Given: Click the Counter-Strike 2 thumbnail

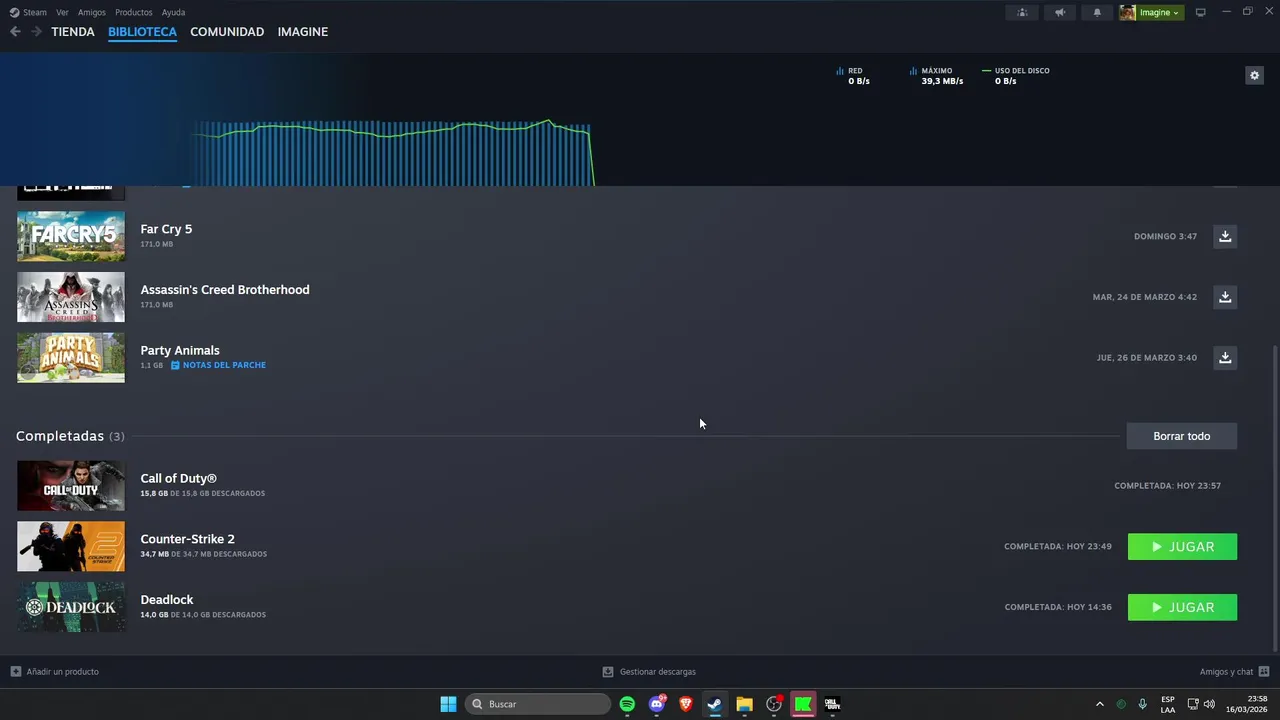Looking at the screenshot, I should pyautogui.click(x=71, y=546).
